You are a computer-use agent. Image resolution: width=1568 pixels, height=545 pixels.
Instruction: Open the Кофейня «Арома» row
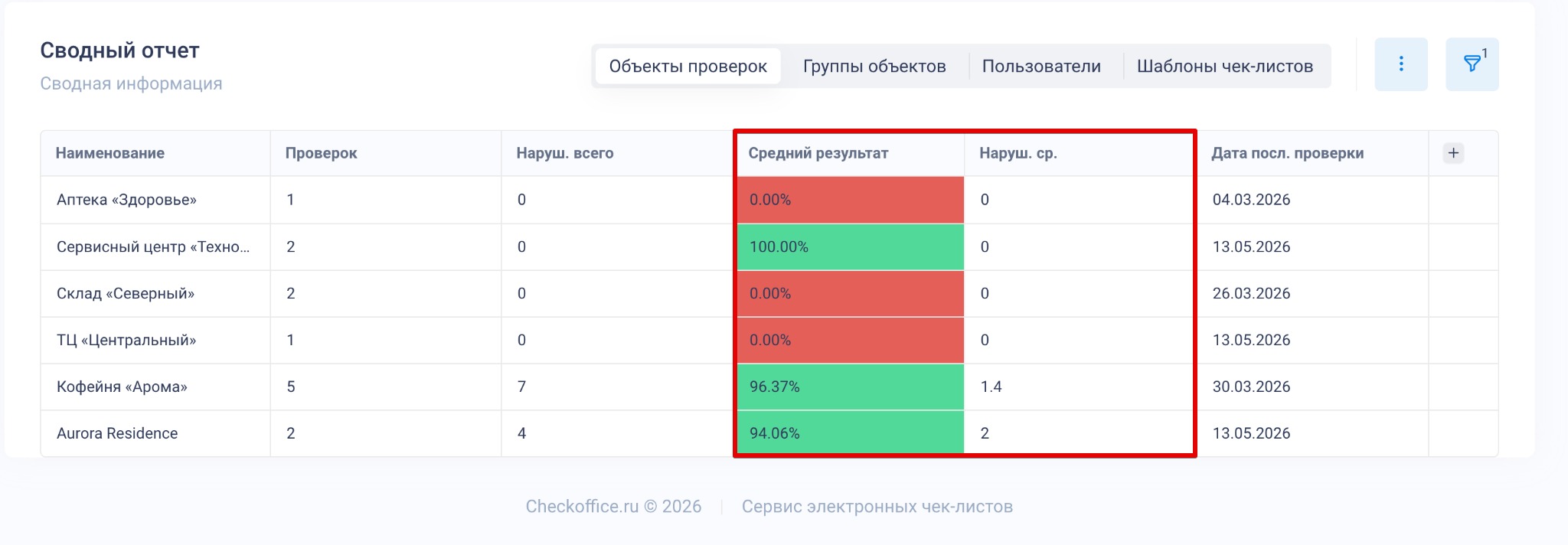coord(769,387)
